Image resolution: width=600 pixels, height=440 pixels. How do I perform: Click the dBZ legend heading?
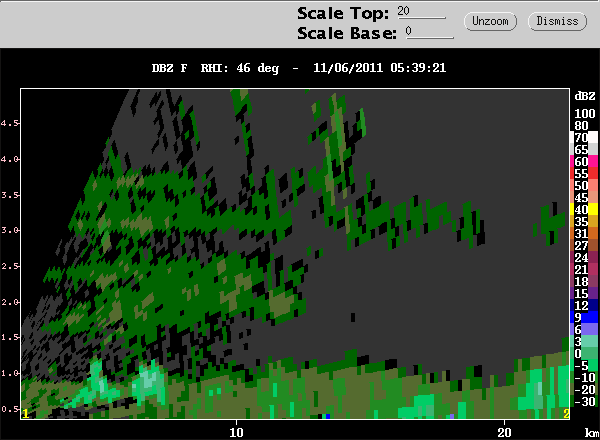tap(585, 96)
